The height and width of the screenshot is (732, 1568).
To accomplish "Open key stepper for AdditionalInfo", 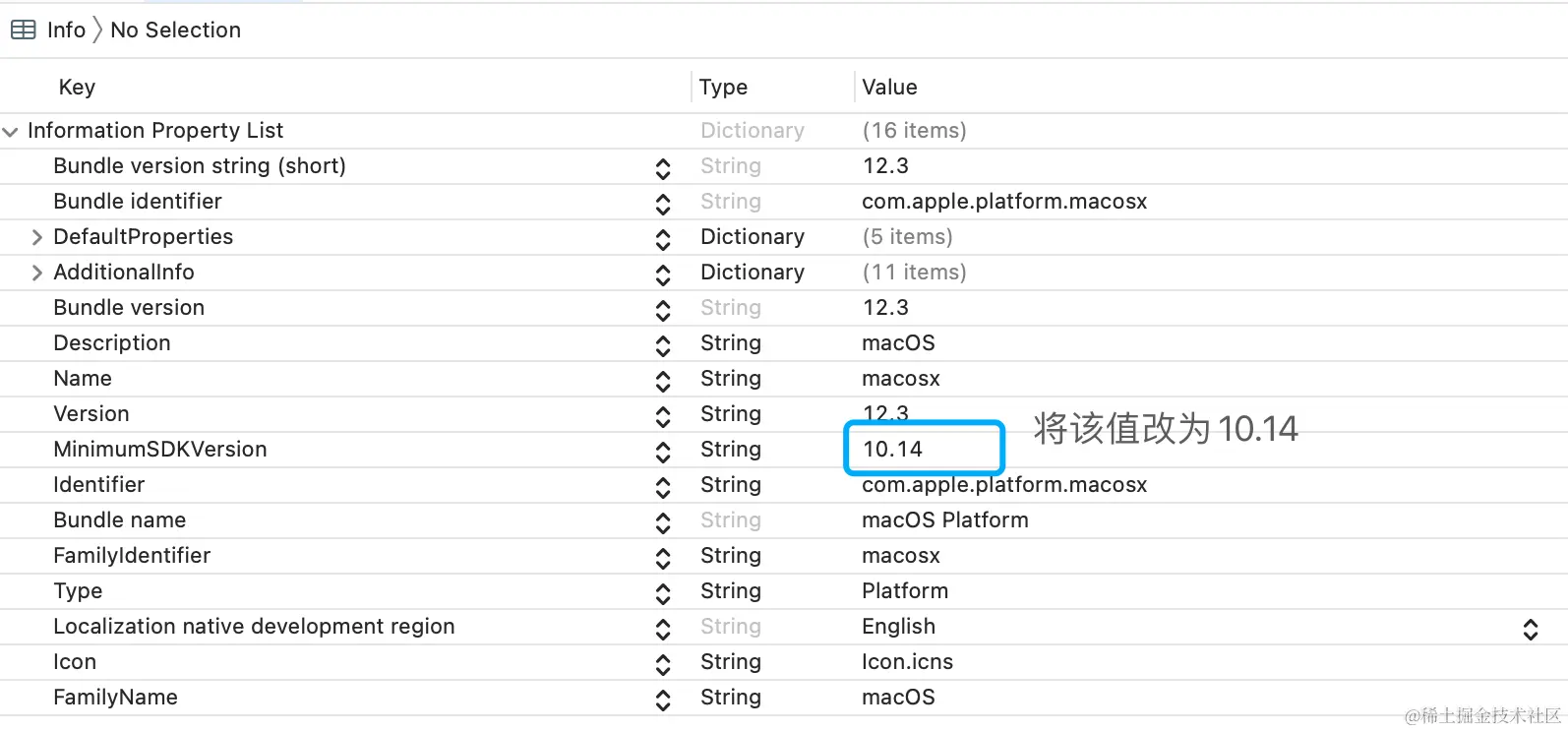I will tap(663, 274).
